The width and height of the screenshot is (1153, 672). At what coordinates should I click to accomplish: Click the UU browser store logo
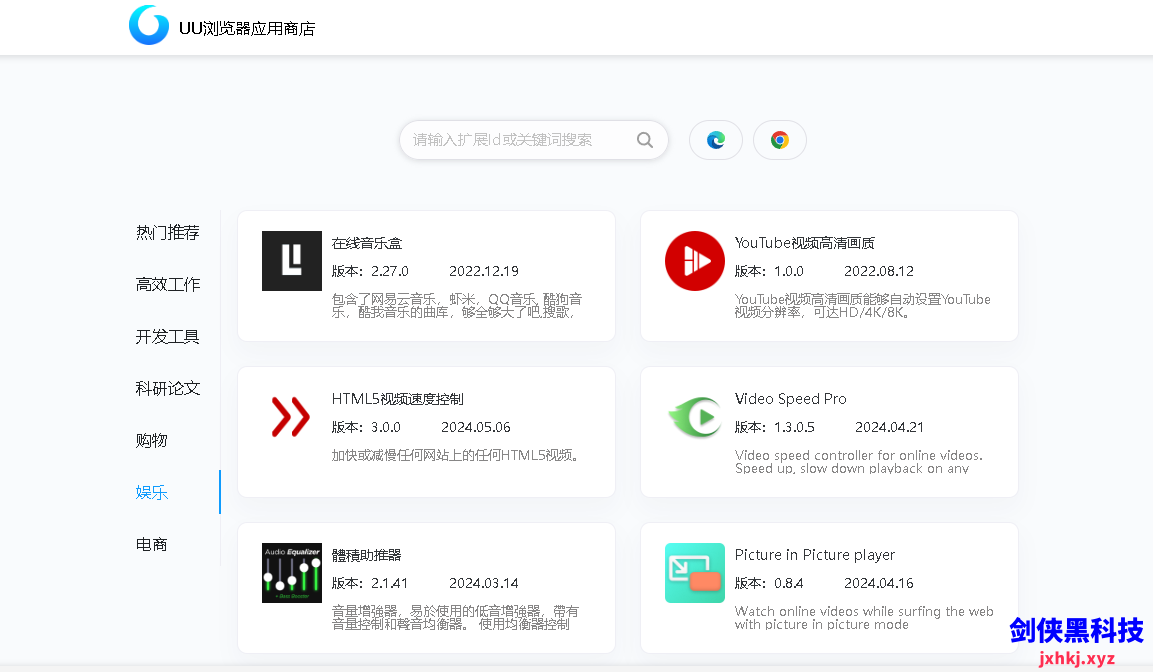[x=149, y=26]
